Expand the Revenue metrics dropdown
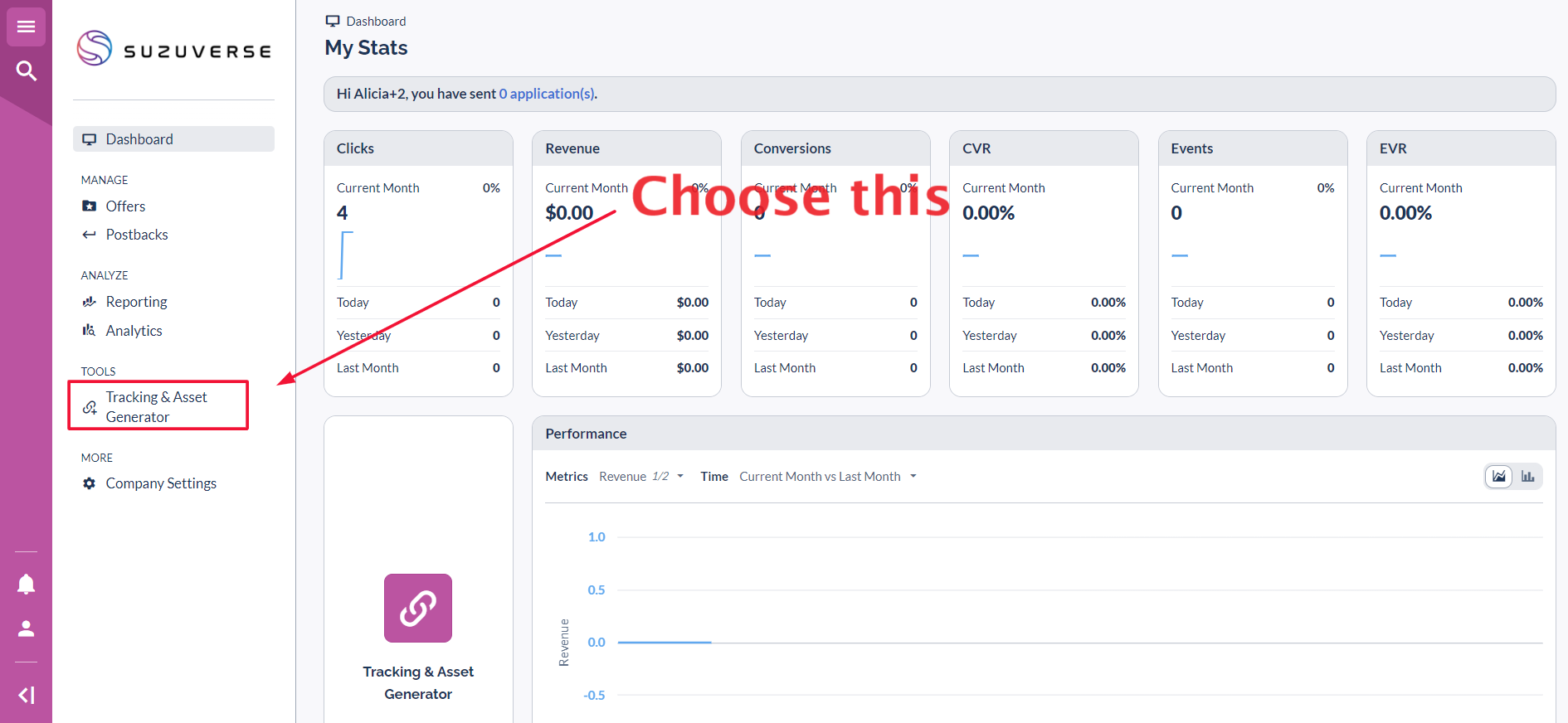1568x723 pixels. tap(641, 477)
